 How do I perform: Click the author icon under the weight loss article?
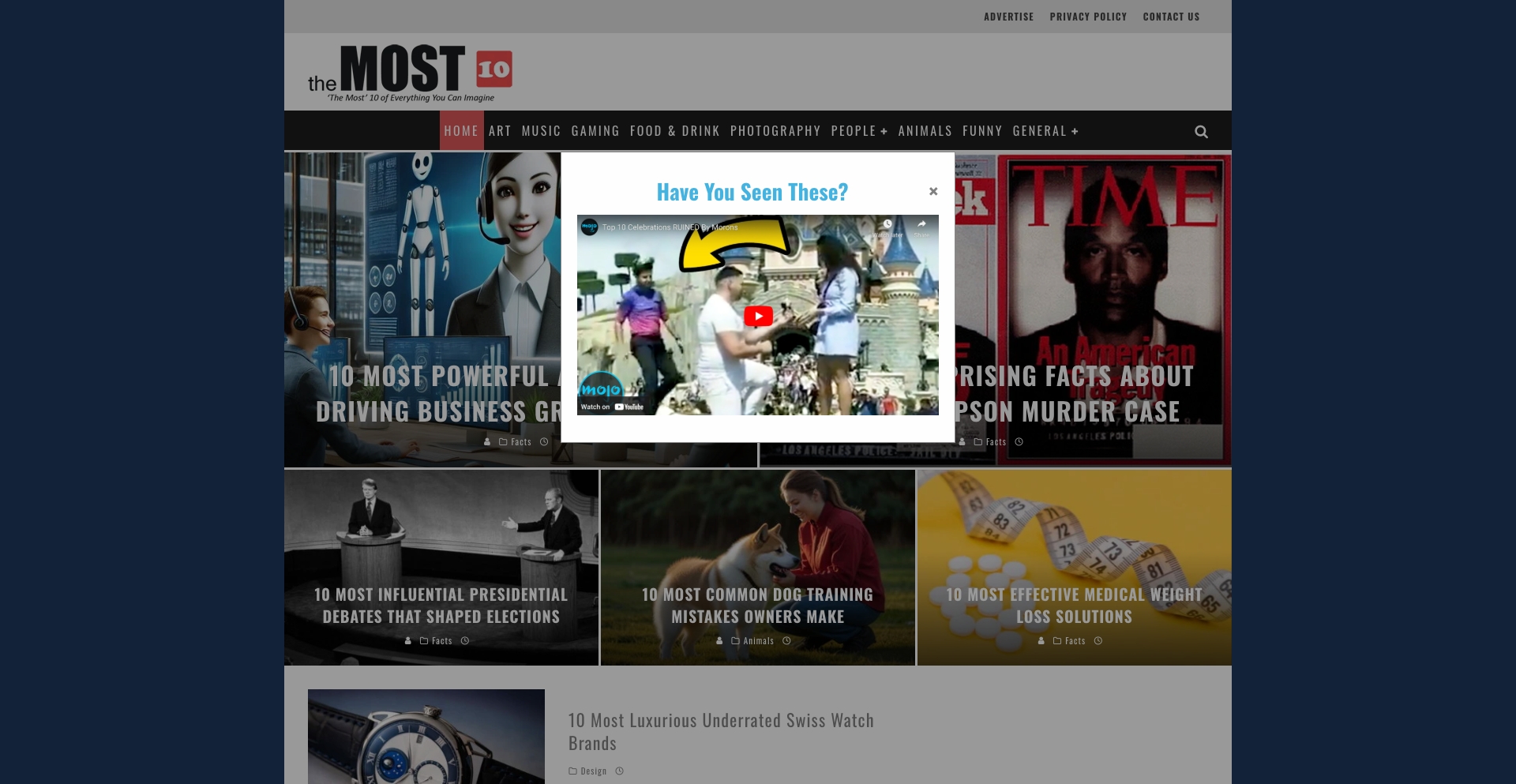1041,640
